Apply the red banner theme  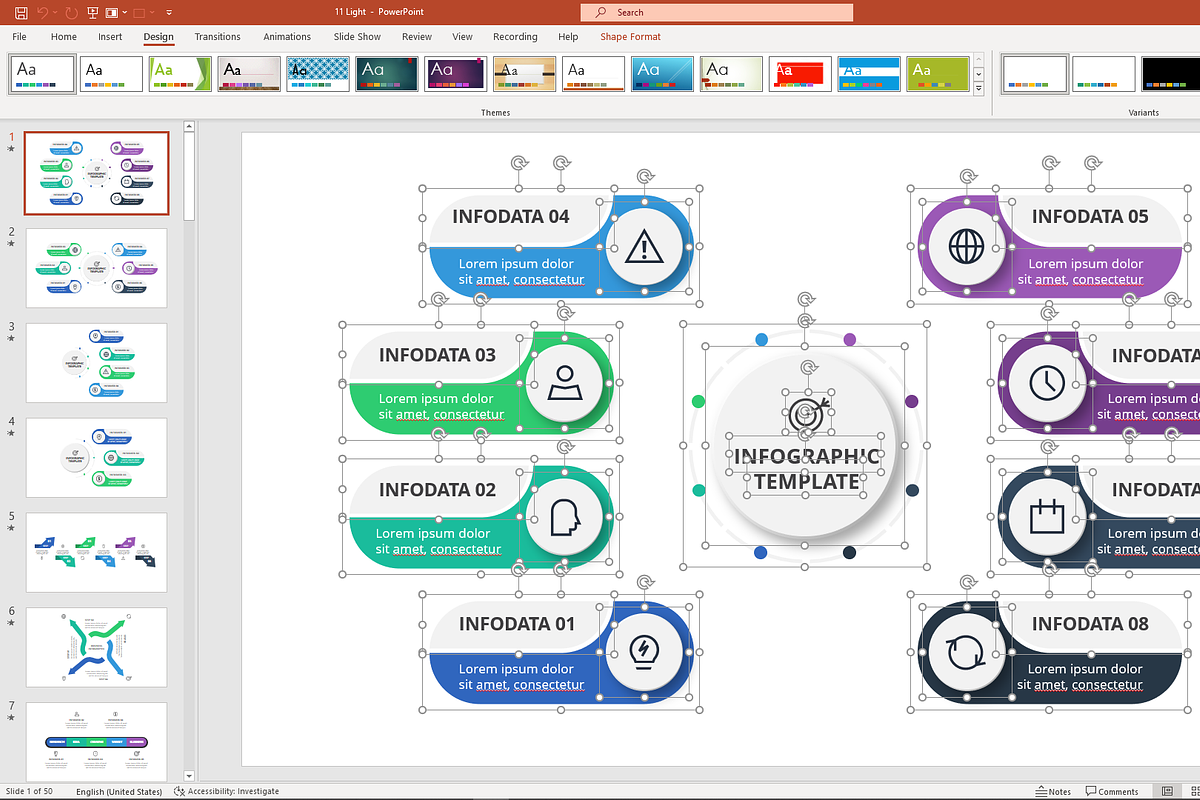800,74
